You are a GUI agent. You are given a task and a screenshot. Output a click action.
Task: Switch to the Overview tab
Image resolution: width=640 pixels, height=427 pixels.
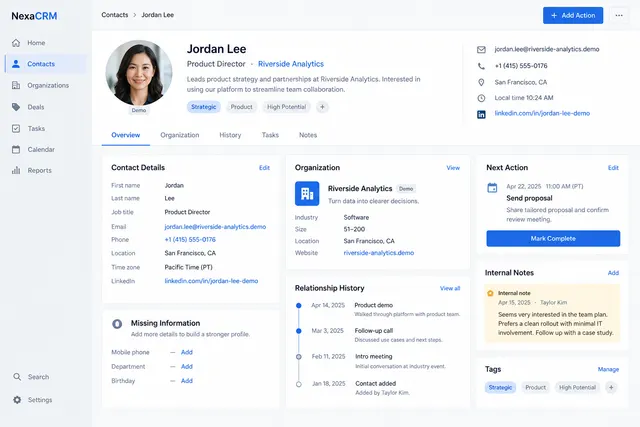(x=126, y=135)
